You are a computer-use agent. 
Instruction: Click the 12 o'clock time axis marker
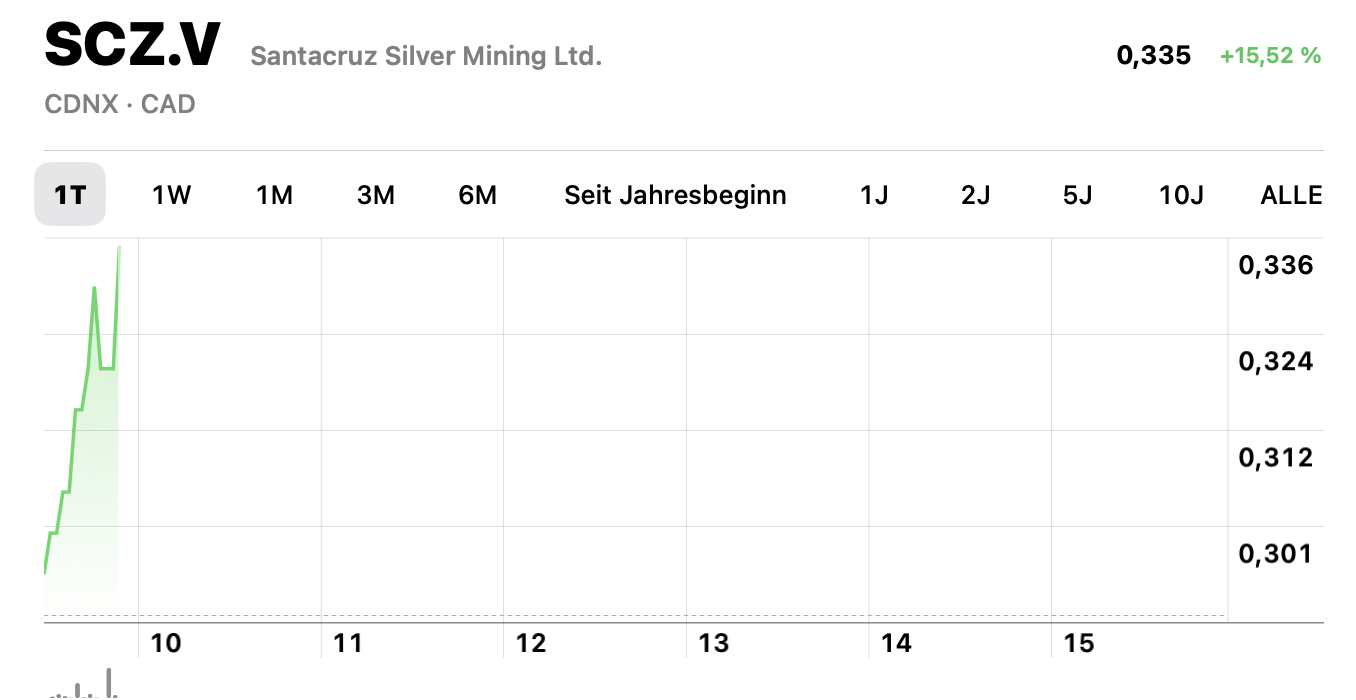point(531,643)
